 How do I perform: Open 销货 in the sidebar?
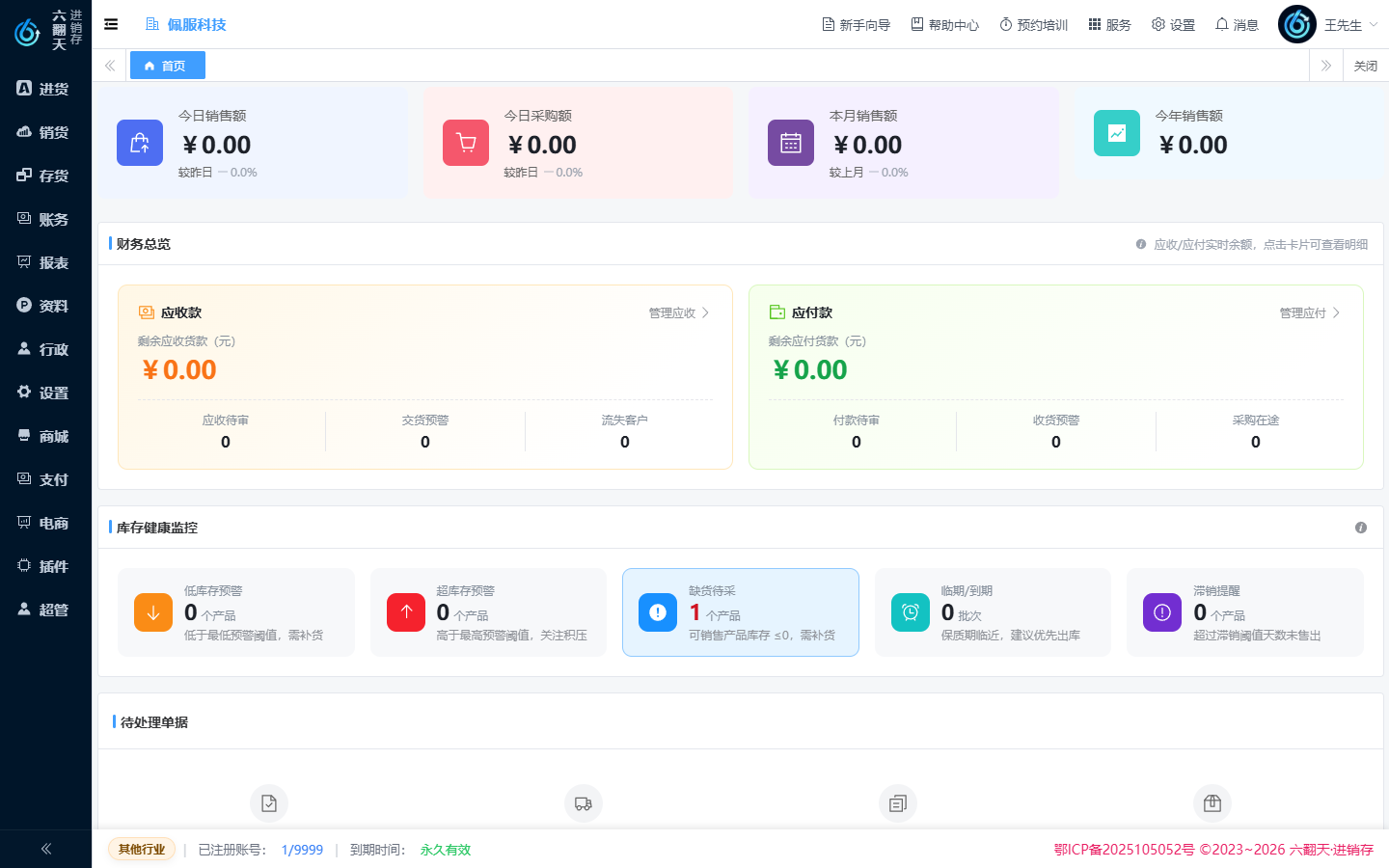coord(45,132)
